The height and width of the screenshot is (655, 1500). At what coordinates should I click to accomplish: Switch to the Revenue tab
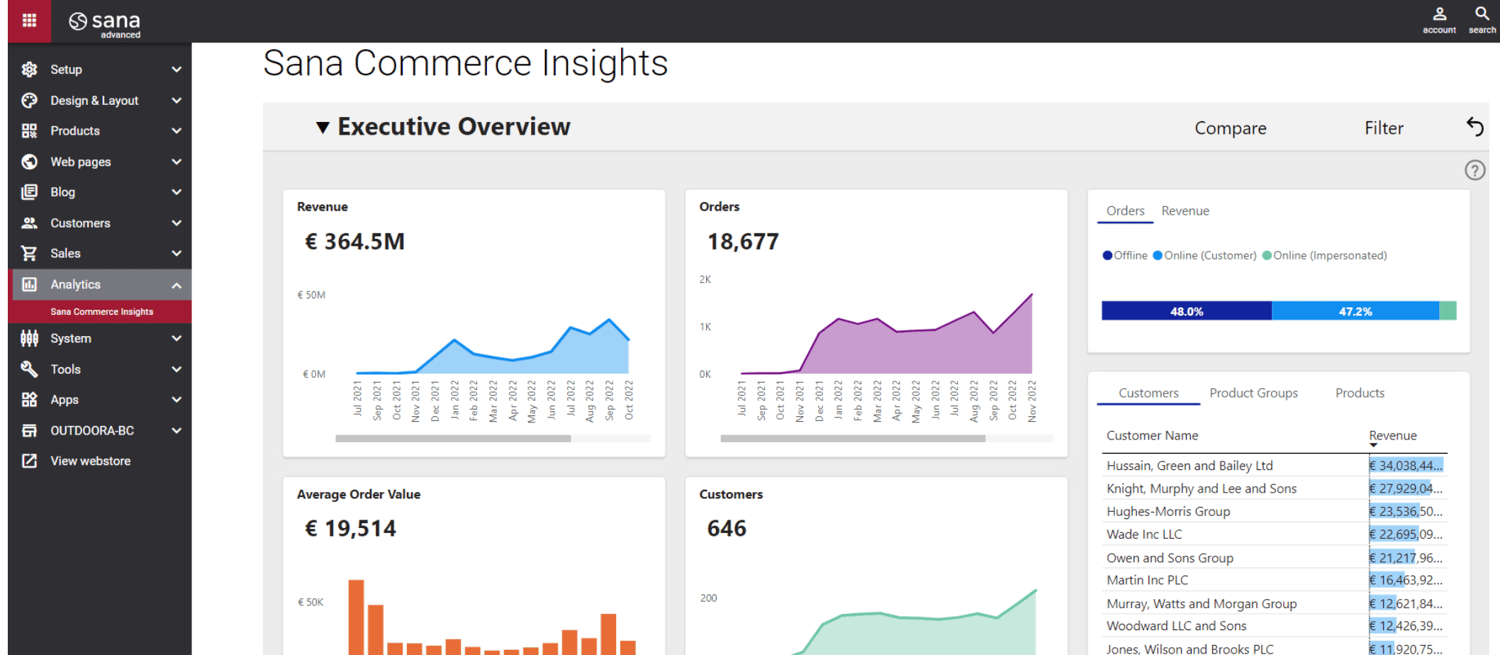[x=1185, y=211]
